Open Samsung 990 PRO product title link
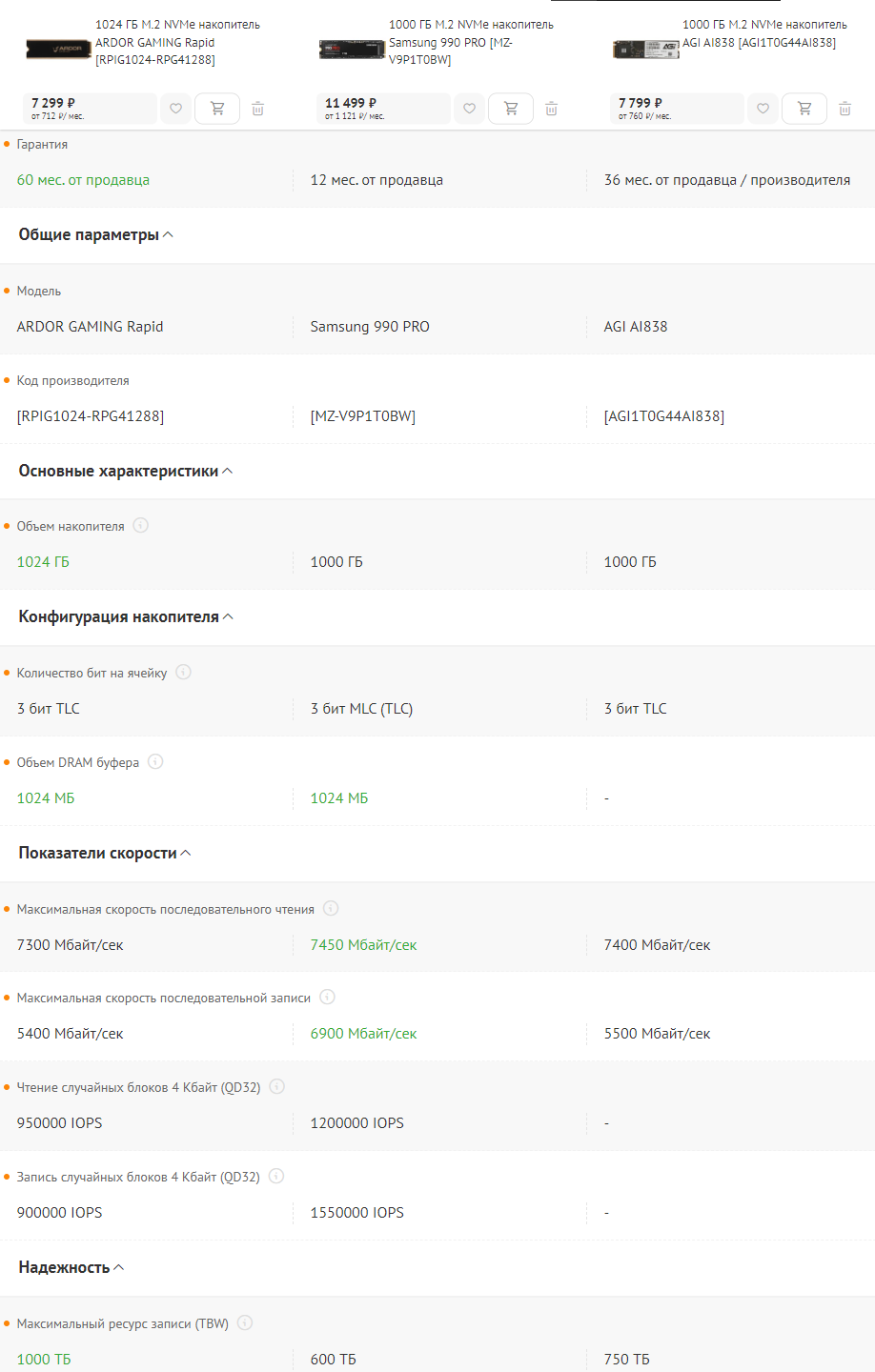 coord(471,42)
